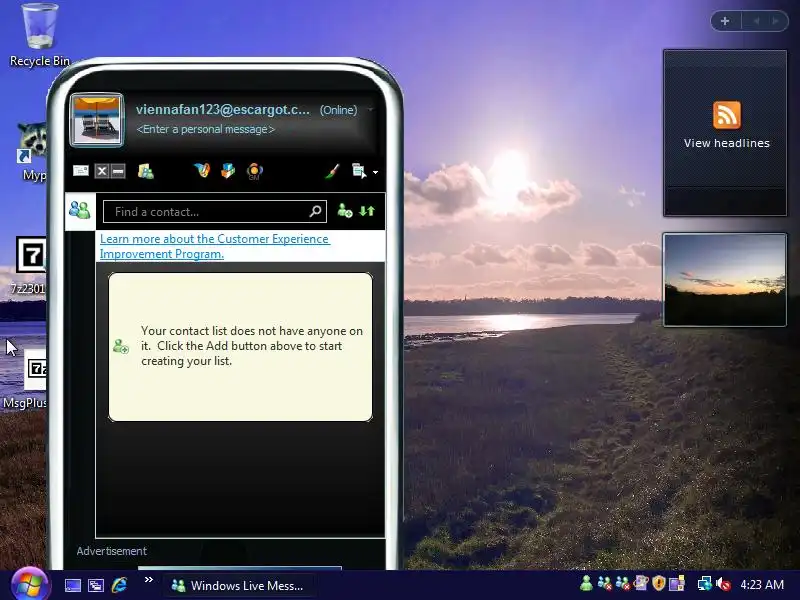Click the Add a contact icon
800x600 pixels.
(x=345, y=211)
